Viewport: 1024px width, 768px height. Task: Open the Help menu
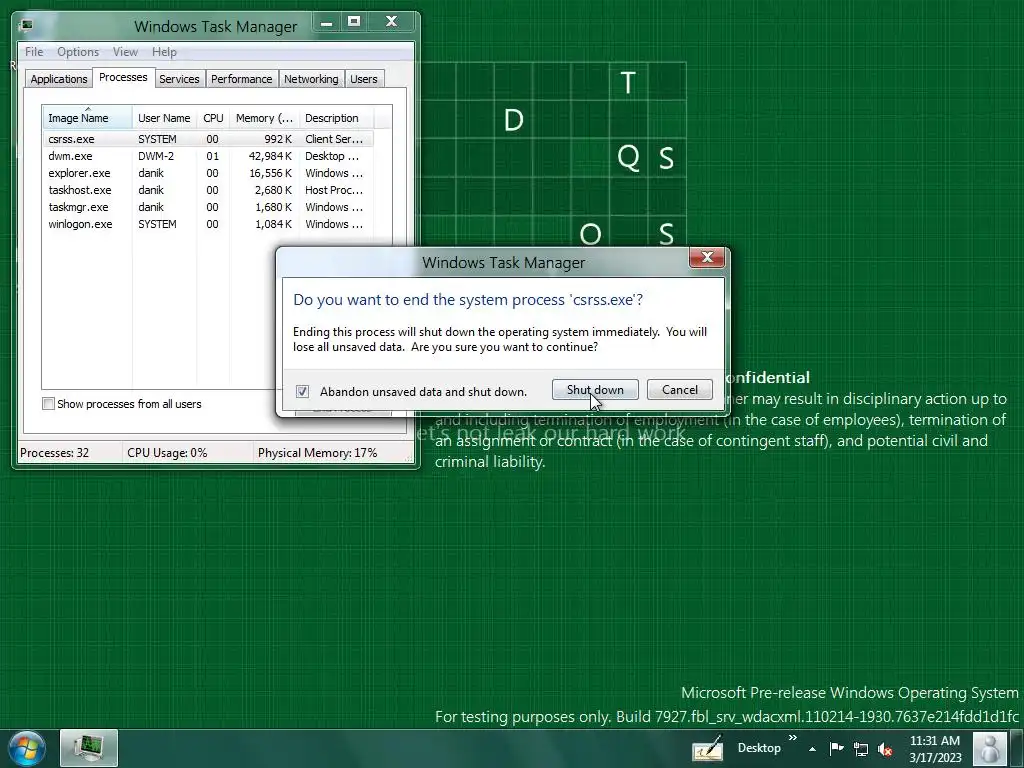[x=164, y=52]
